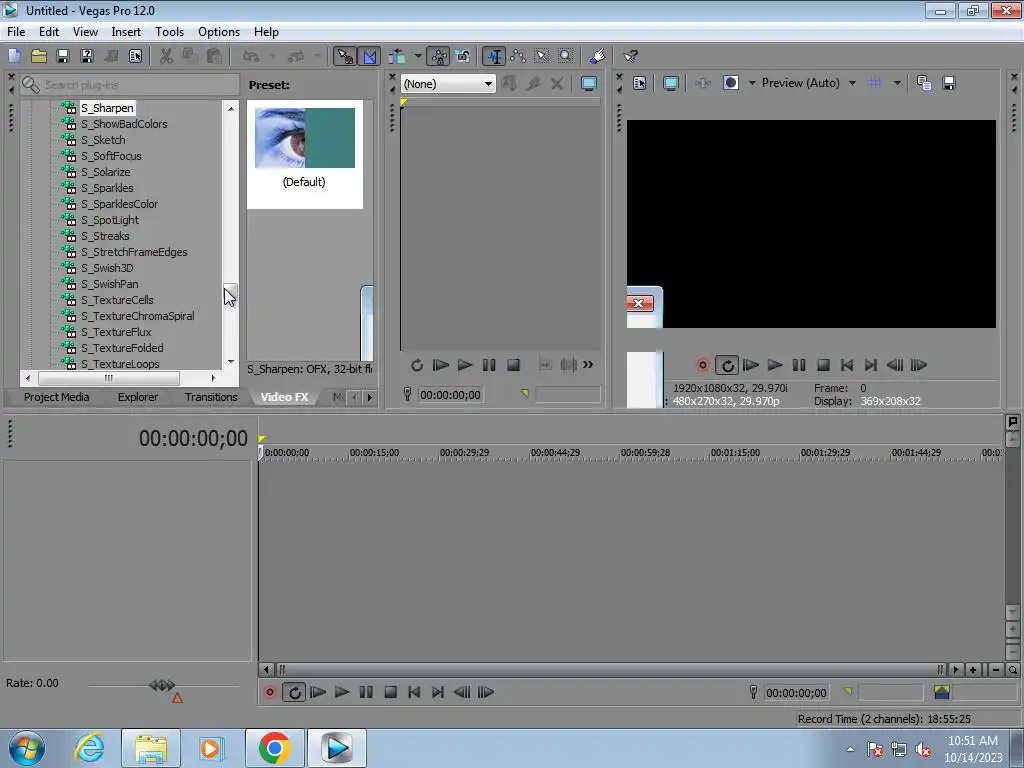
Task: Click Video Preview on External Monitor icon
Action: [670, 83]
